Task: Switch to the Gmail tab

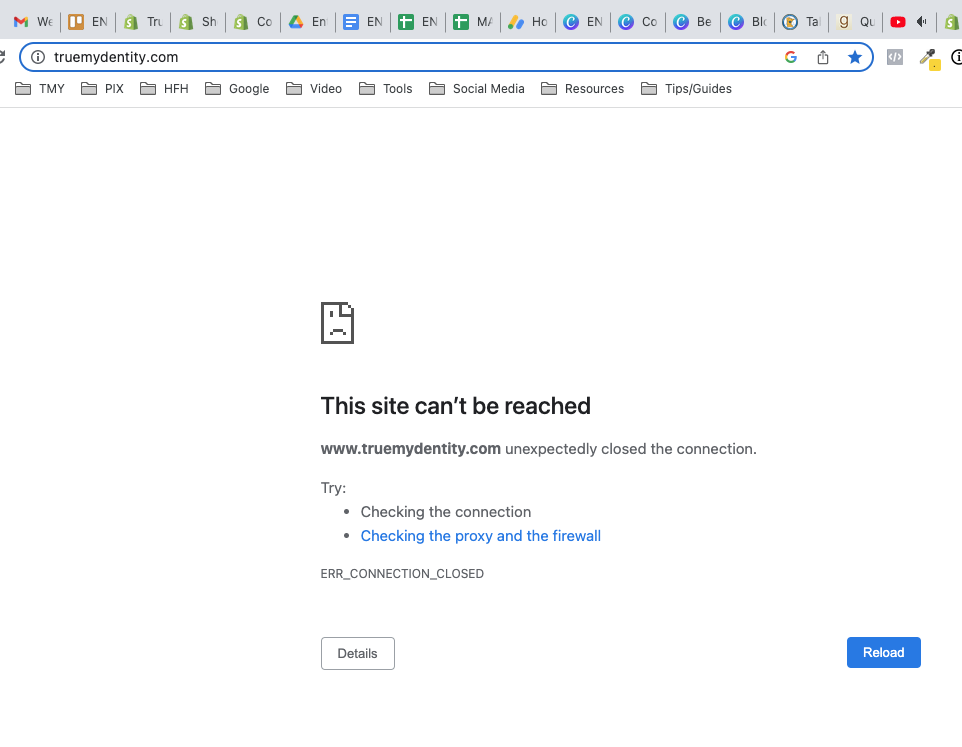Action: coord(33,22)
